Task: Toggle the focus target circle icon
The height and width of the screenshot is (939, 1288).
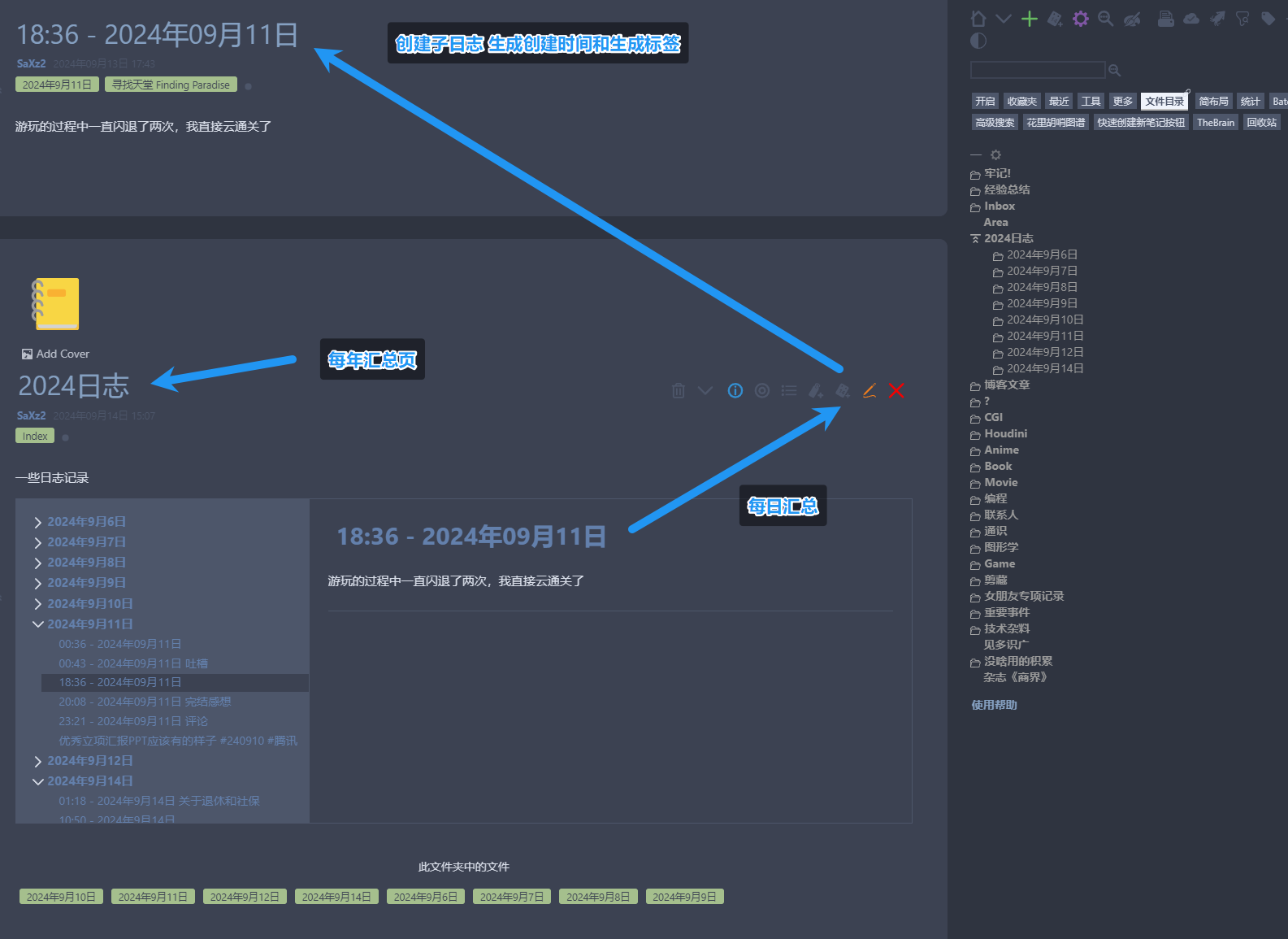Action: tap(762, 391)
